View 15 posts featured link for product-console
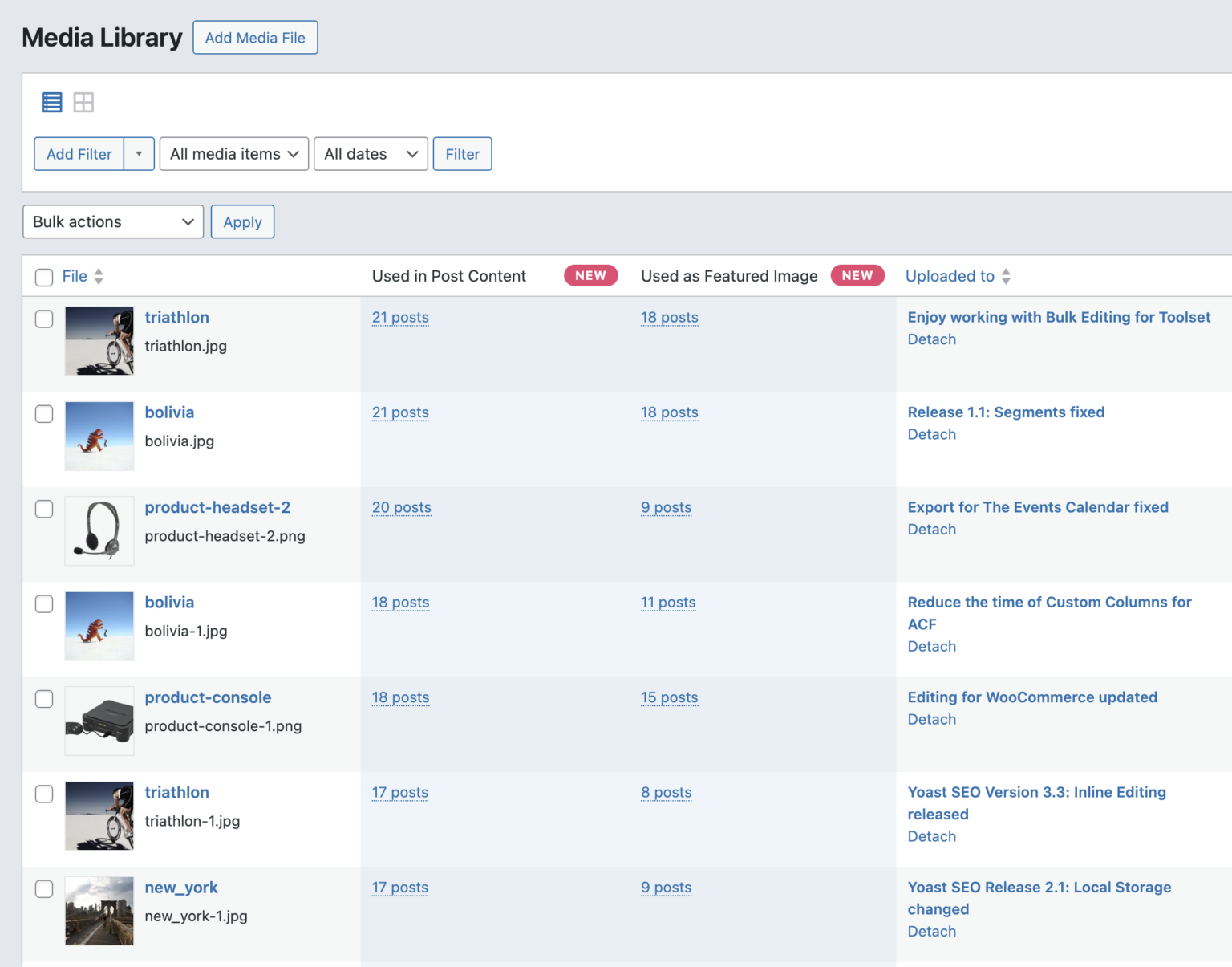The width and height of the screenshot is (1232, 967). pyautogui.click(x=669, y=697)
